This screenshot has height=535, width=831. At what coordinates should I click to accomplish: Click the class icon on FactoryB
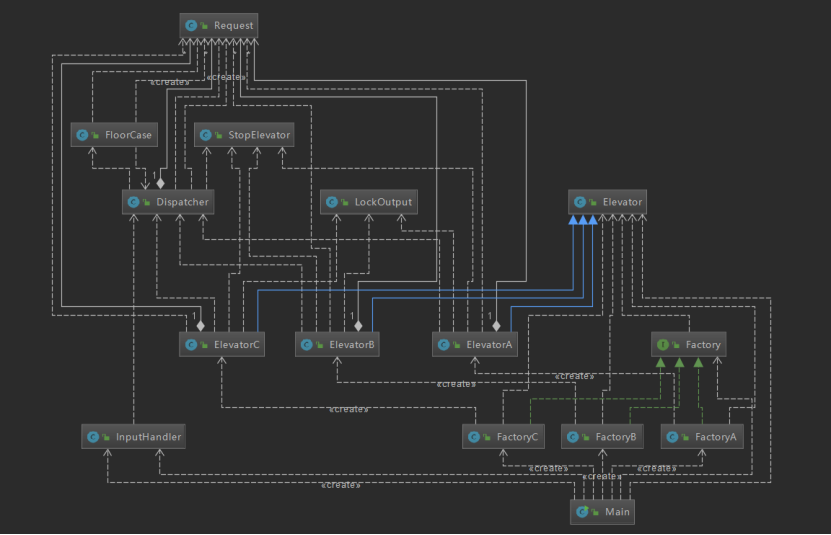572,437
